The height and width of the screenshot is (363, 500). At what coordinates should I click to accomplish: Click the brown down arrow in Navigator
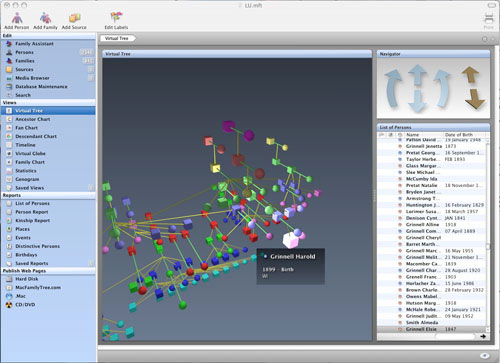pyautogui.click(x=475, y=99)
